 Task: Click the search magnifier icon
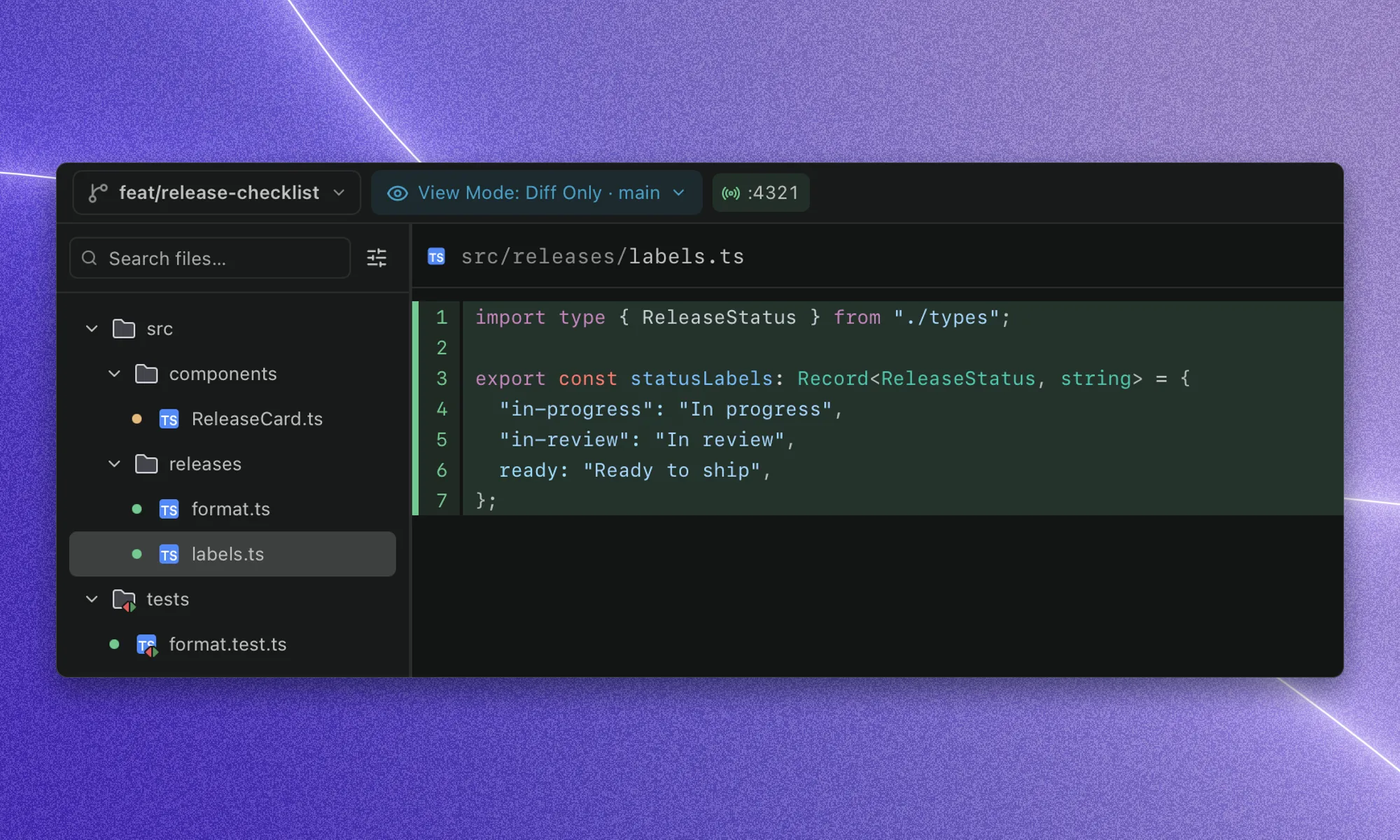(x=90, y=258)
